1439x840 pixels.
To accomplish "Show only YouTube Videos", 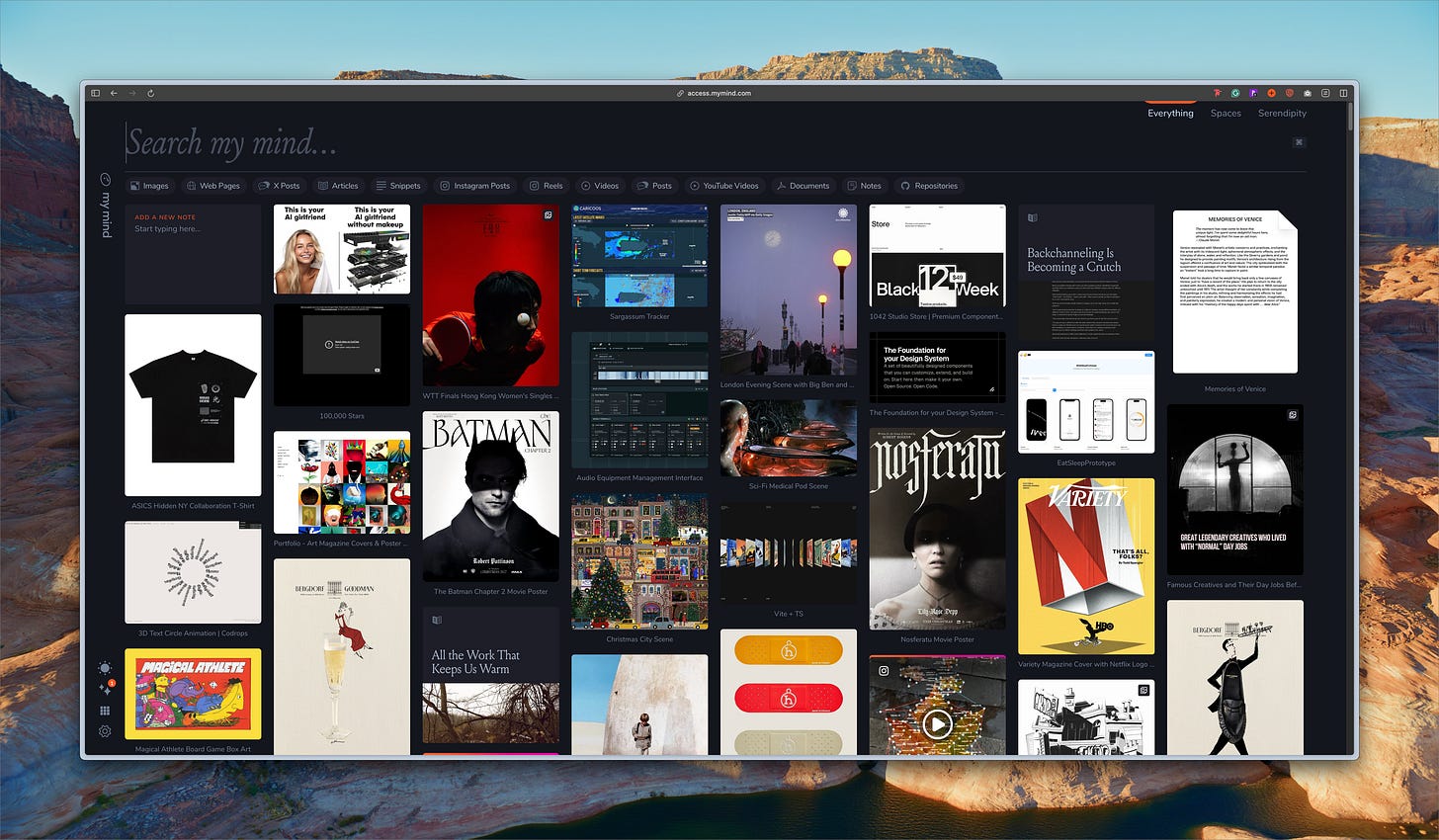I will tap(724, 186).
